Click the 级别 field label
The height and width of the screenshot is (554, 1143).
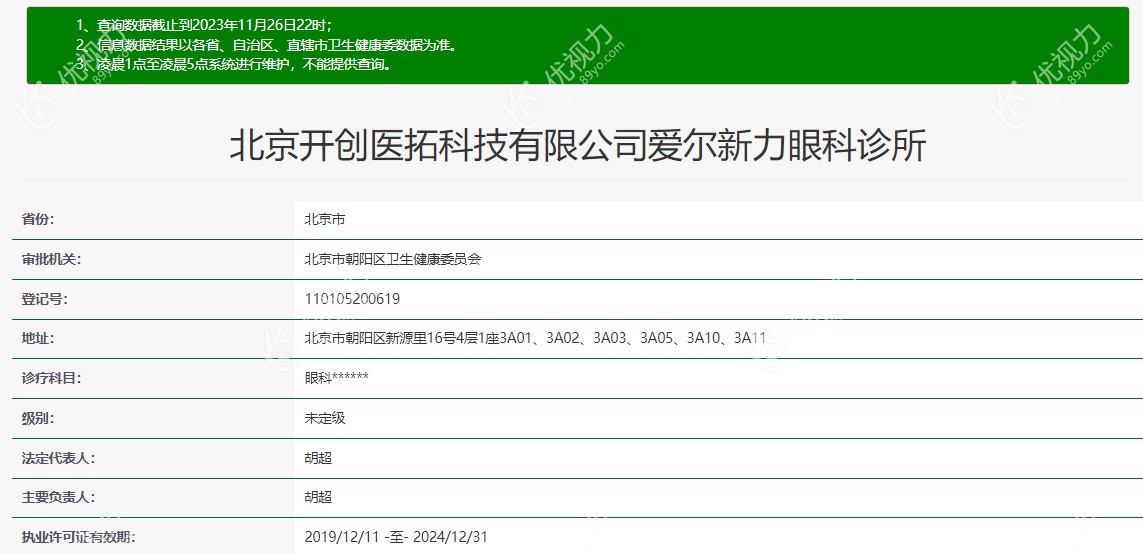click(38, 418)
